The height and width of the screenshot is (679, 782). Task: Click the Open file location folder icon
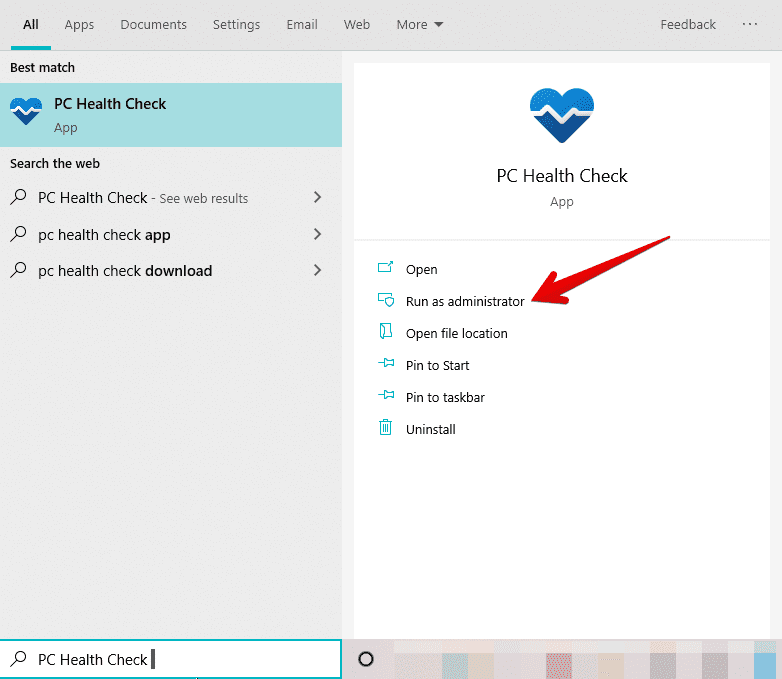pyautogui.click(x=386, y=331)
